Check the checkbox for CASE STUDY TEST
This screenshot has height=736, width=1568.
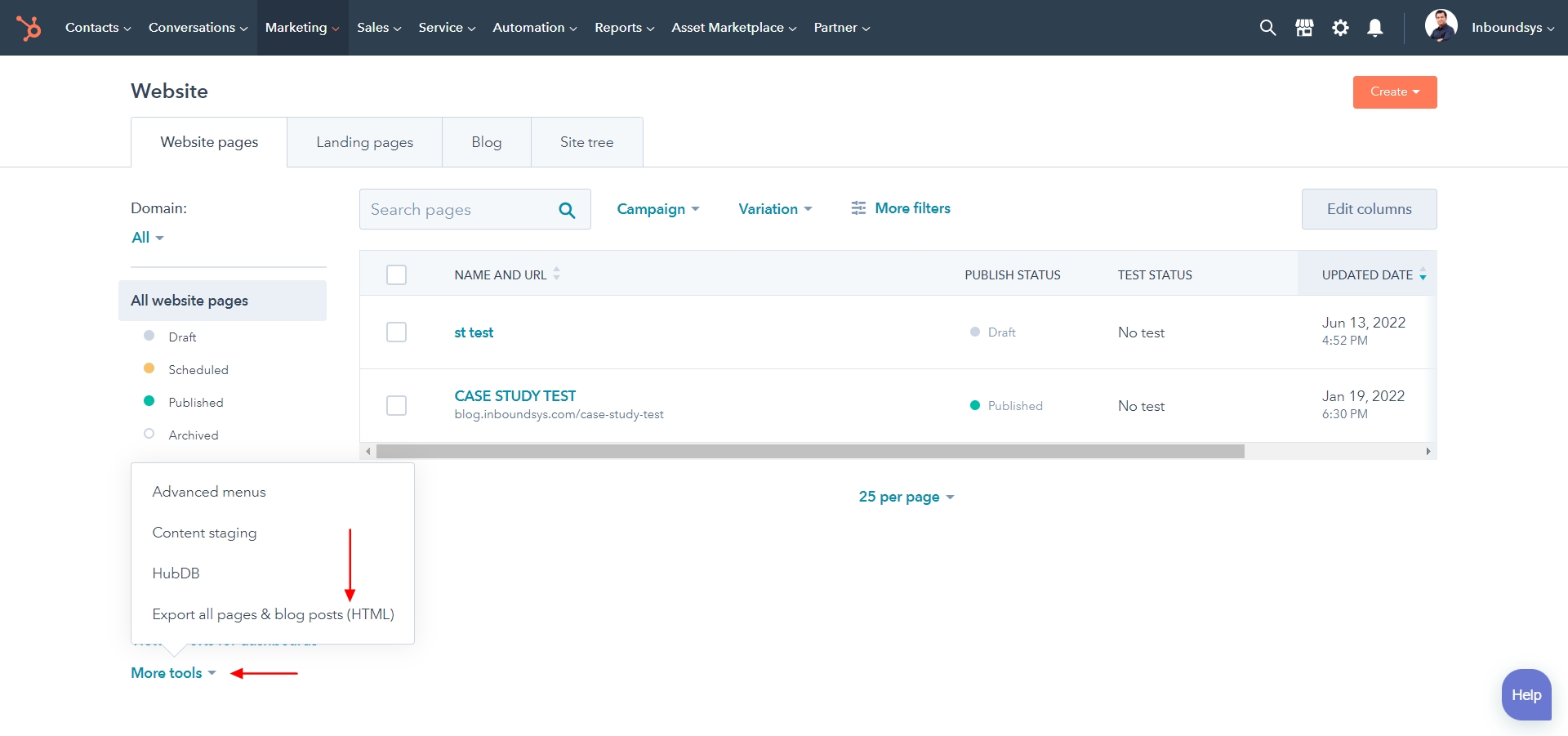396,405
